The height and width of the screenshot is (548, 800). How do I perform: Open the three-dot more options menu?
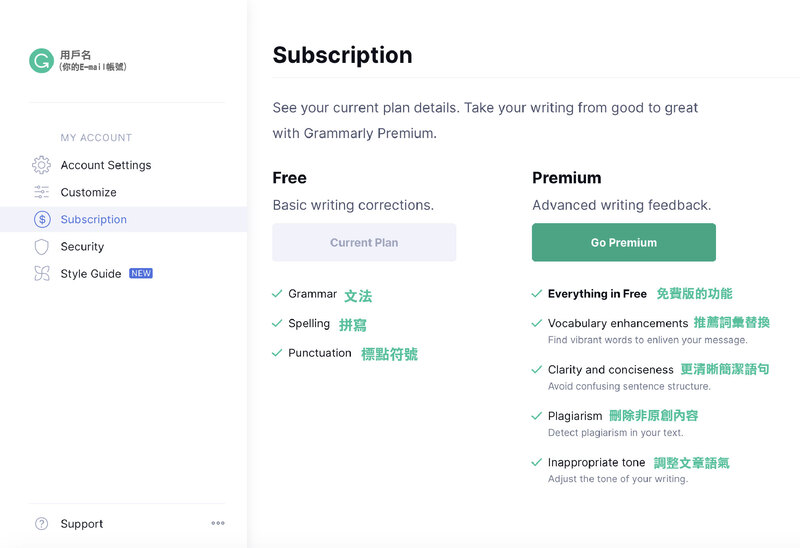point(218,523)
